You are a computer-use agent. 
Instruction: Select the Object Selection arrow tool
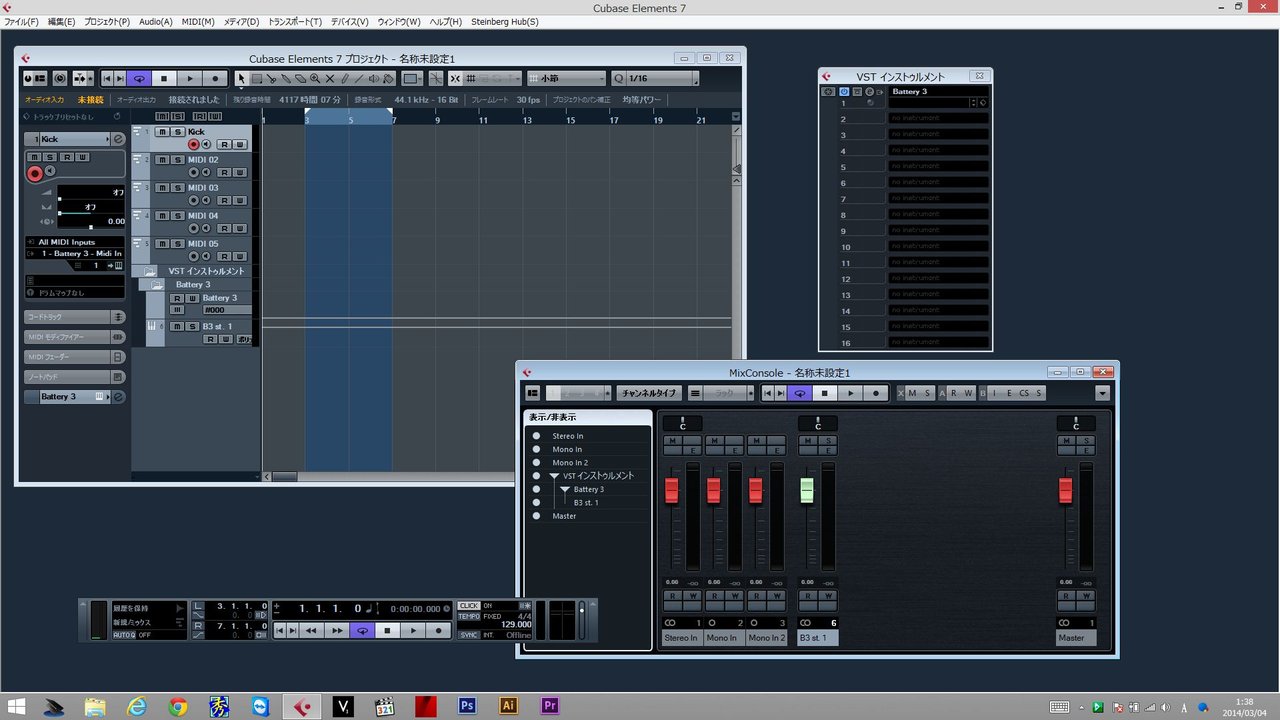(x=241, y=78)
